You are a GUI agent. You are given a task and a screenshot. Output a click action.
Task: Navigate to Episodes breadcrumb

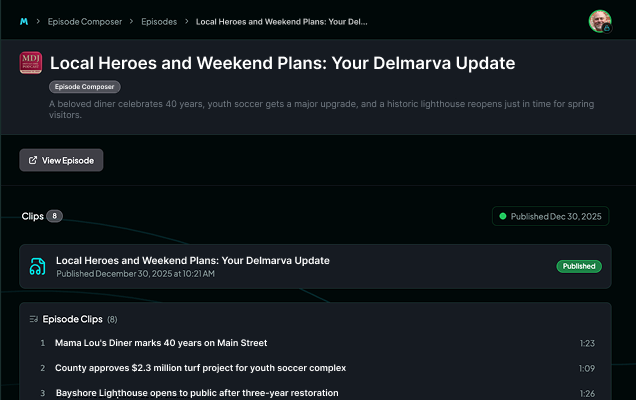click(159, 21)
